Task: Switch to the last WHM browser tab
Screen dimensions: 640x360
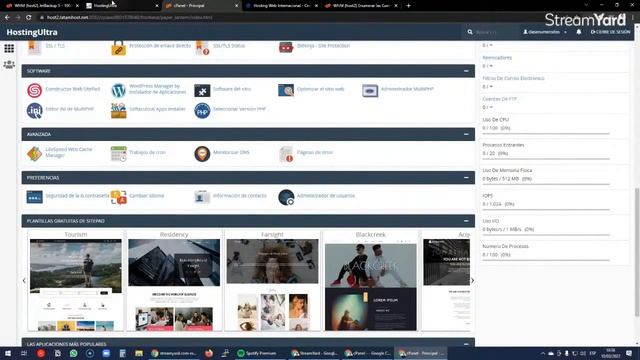Action: [x=361, y=6]
